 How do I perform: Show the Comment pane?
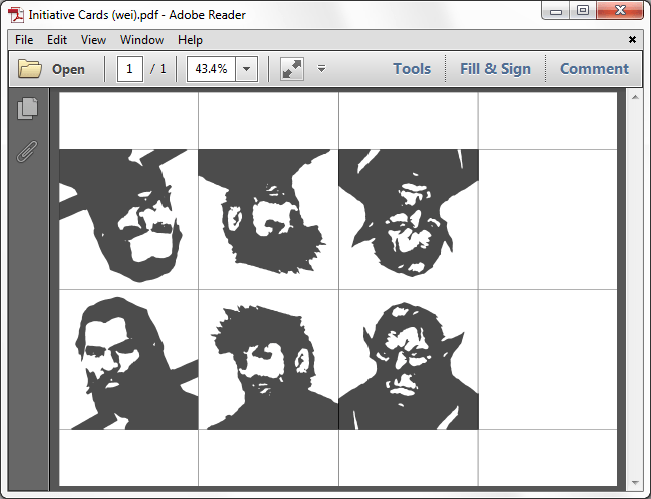click(x=594, y=69)
